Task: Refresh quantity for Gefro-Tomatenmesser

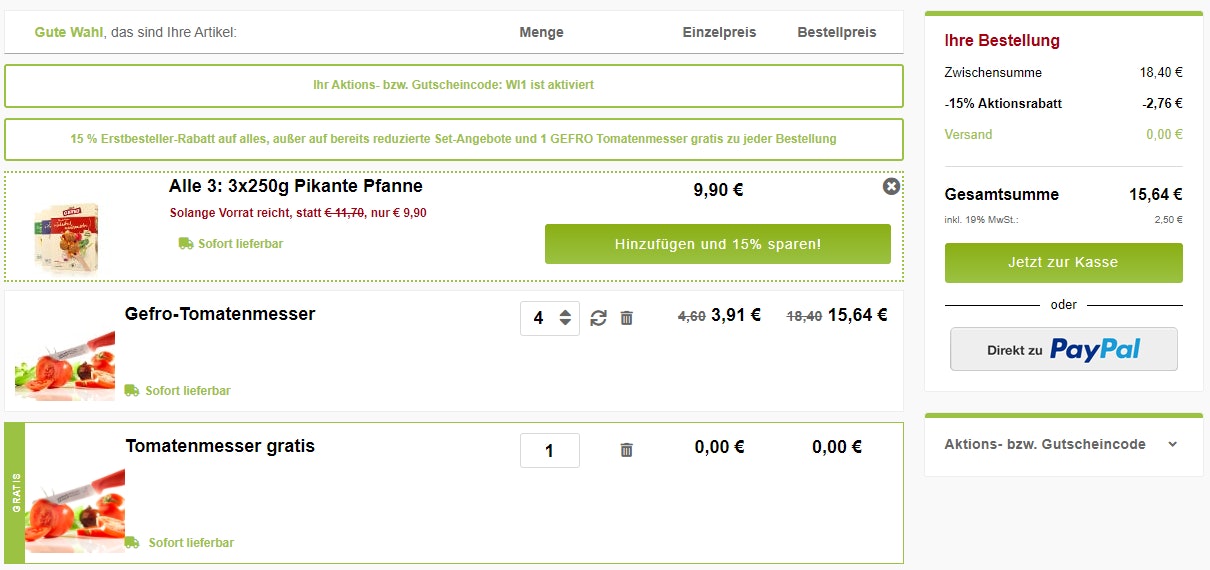Action: pyautogui.click(x=598, y=318)
